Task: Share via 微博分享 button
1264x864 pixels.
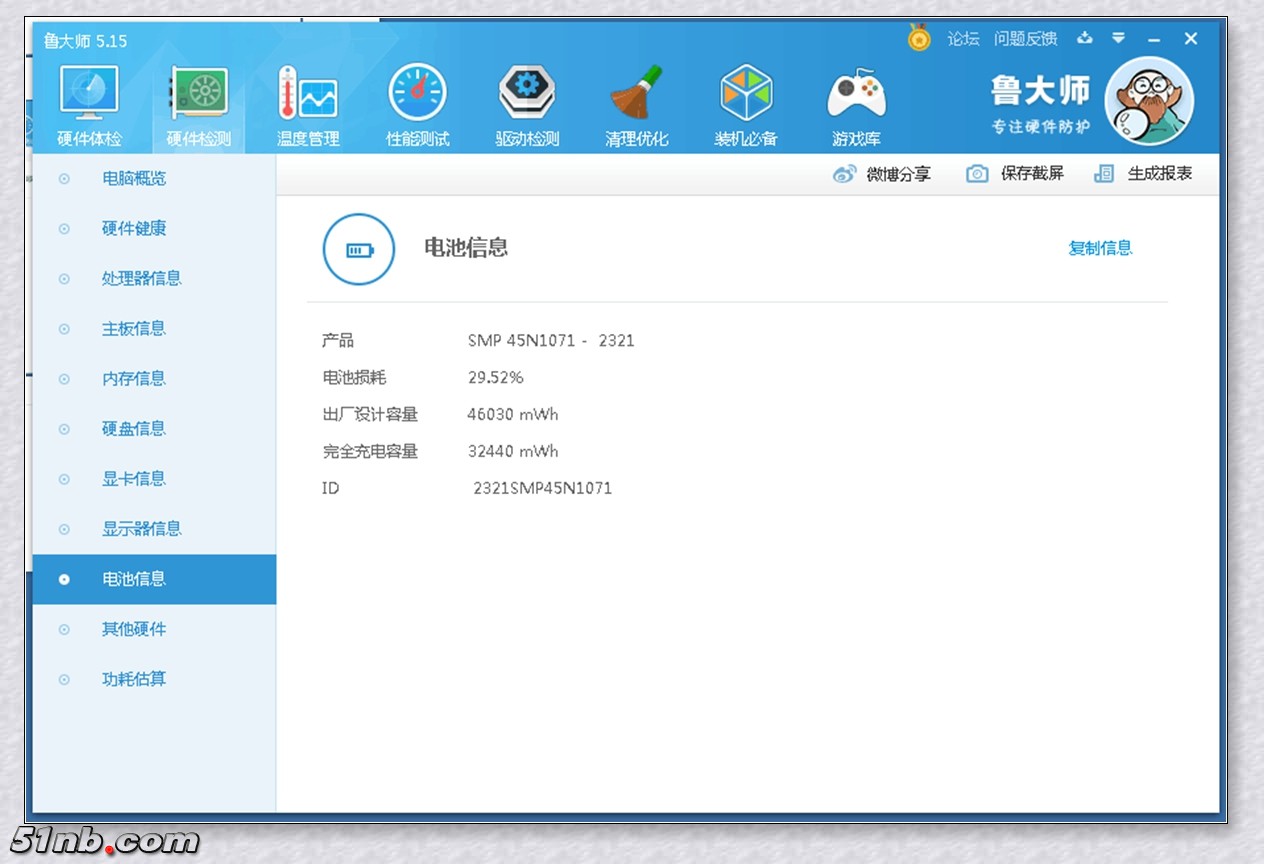Action: 882,174
